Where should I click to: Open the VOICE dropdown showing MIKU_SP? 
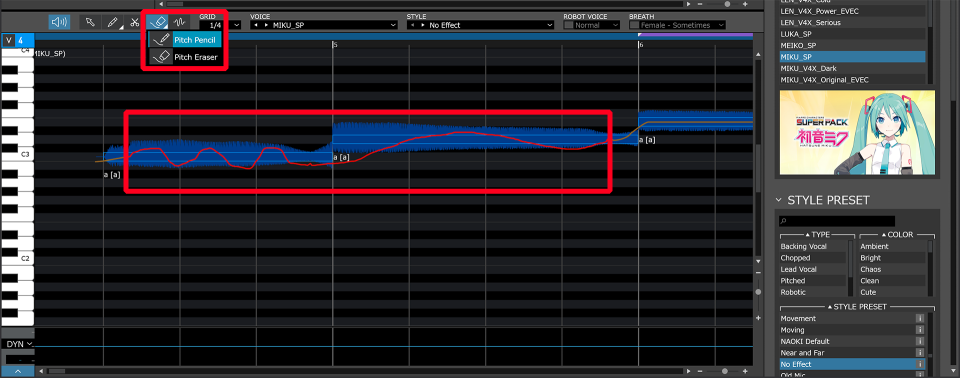pos(324,25)
